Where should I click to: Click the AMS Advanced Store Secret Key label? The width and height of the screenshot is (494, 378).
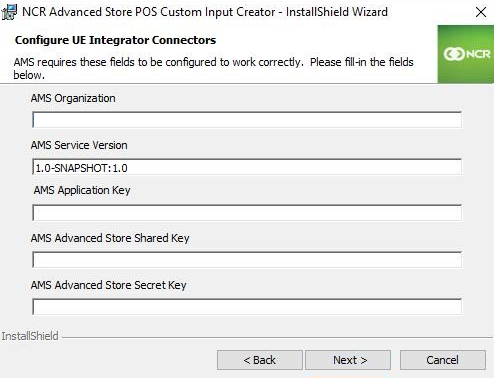pos(108,285)
